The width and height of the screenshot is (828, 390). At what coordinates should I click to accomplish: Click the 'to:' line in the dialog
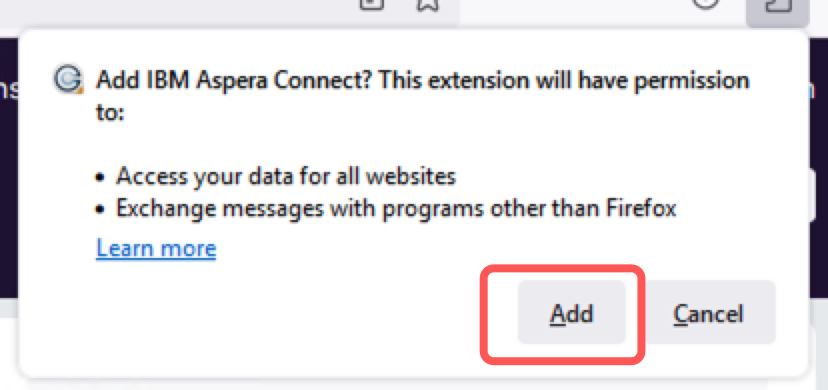point(110,113)
